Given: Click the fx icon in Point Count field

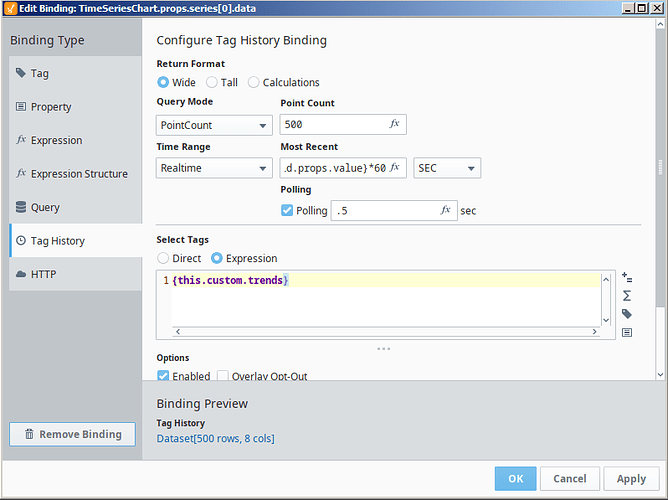Looking at the screenshot, I should pos(394,124).
